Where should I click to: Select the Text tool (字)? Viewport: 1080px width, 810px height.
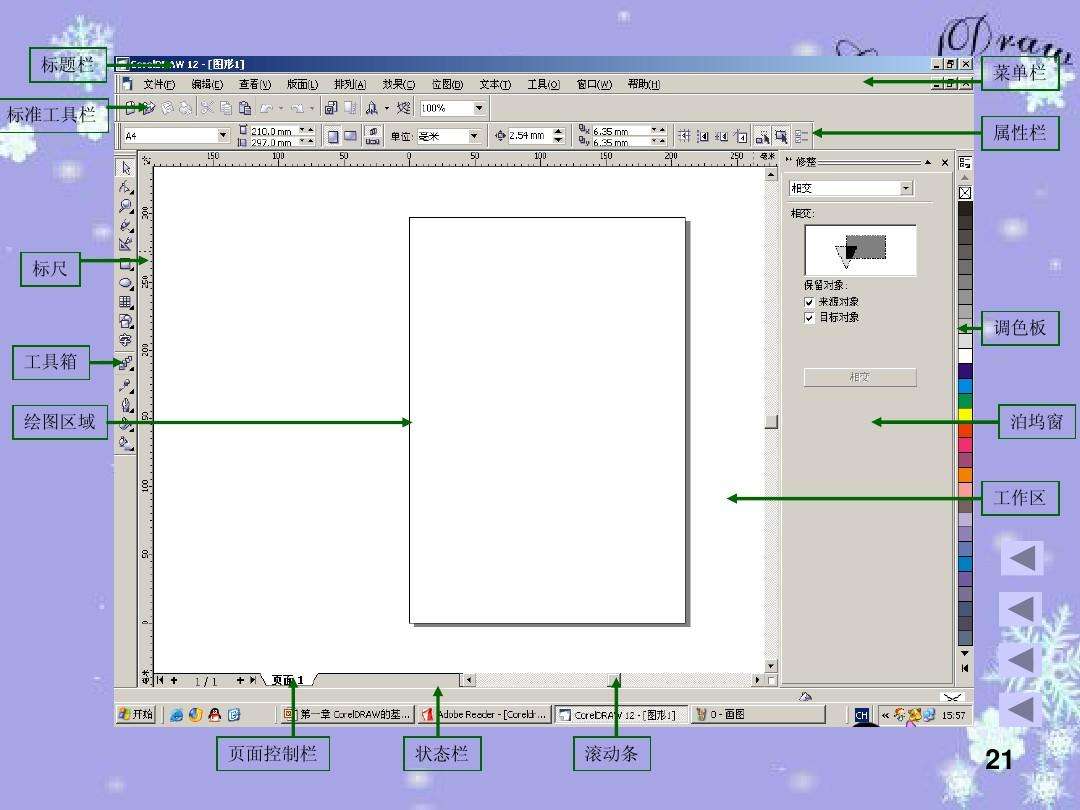click(x=126, y=340)
